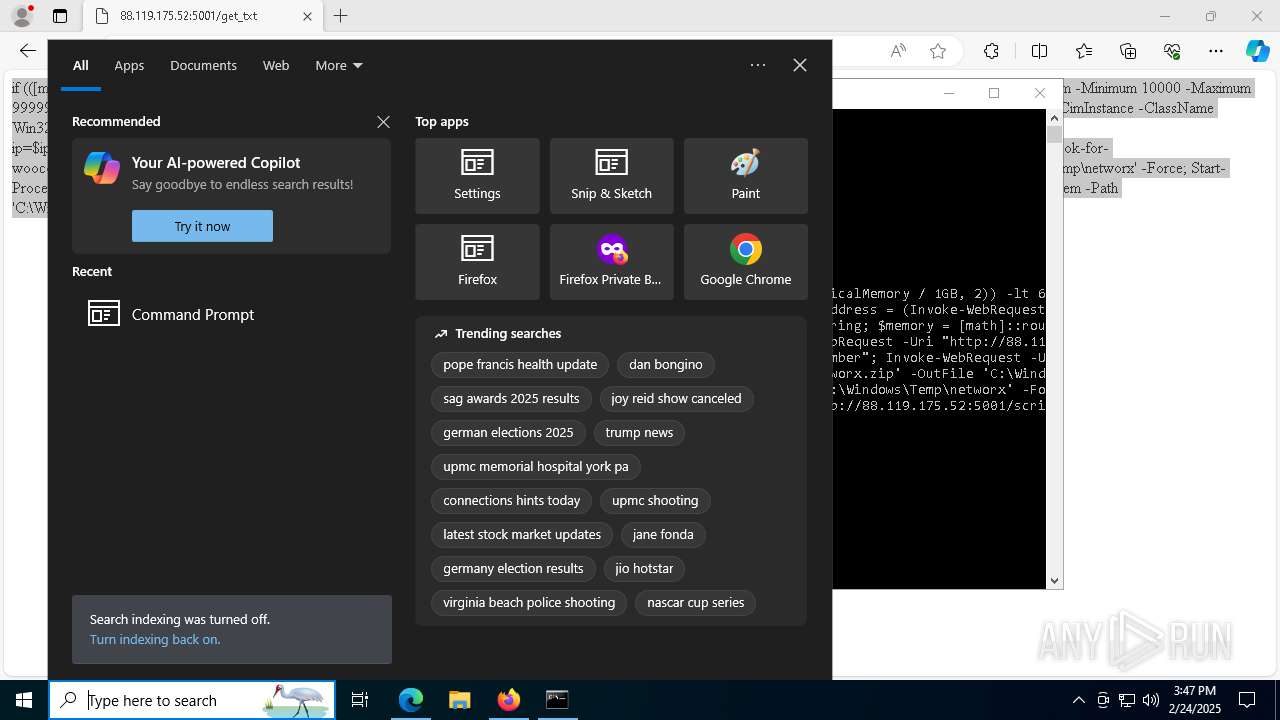Open Microsoft Edge taskbar icon

[x=411, y=700]
